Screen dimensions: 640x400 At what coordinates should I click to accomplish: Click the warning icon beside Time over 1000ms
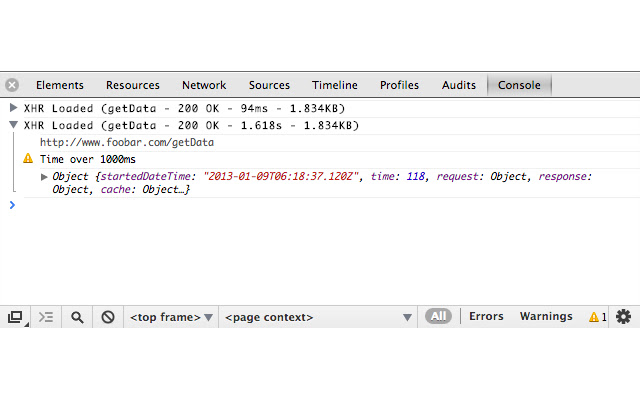[x=28, y=158]
